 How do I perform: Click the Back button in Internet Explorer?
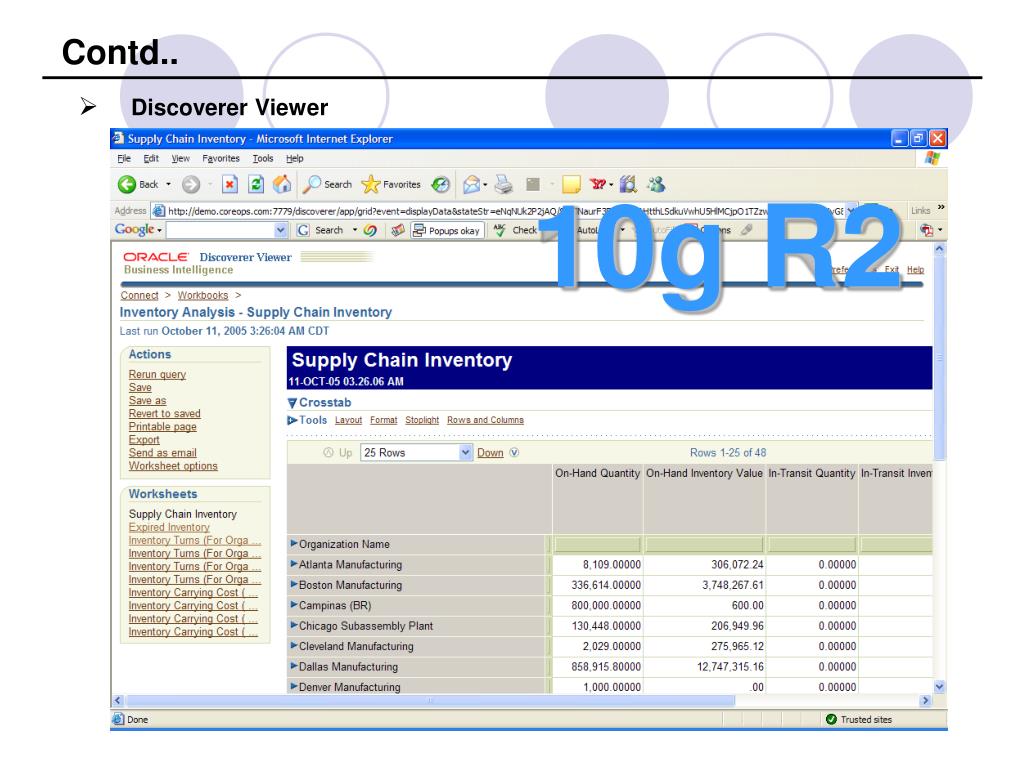pos(138,185)
